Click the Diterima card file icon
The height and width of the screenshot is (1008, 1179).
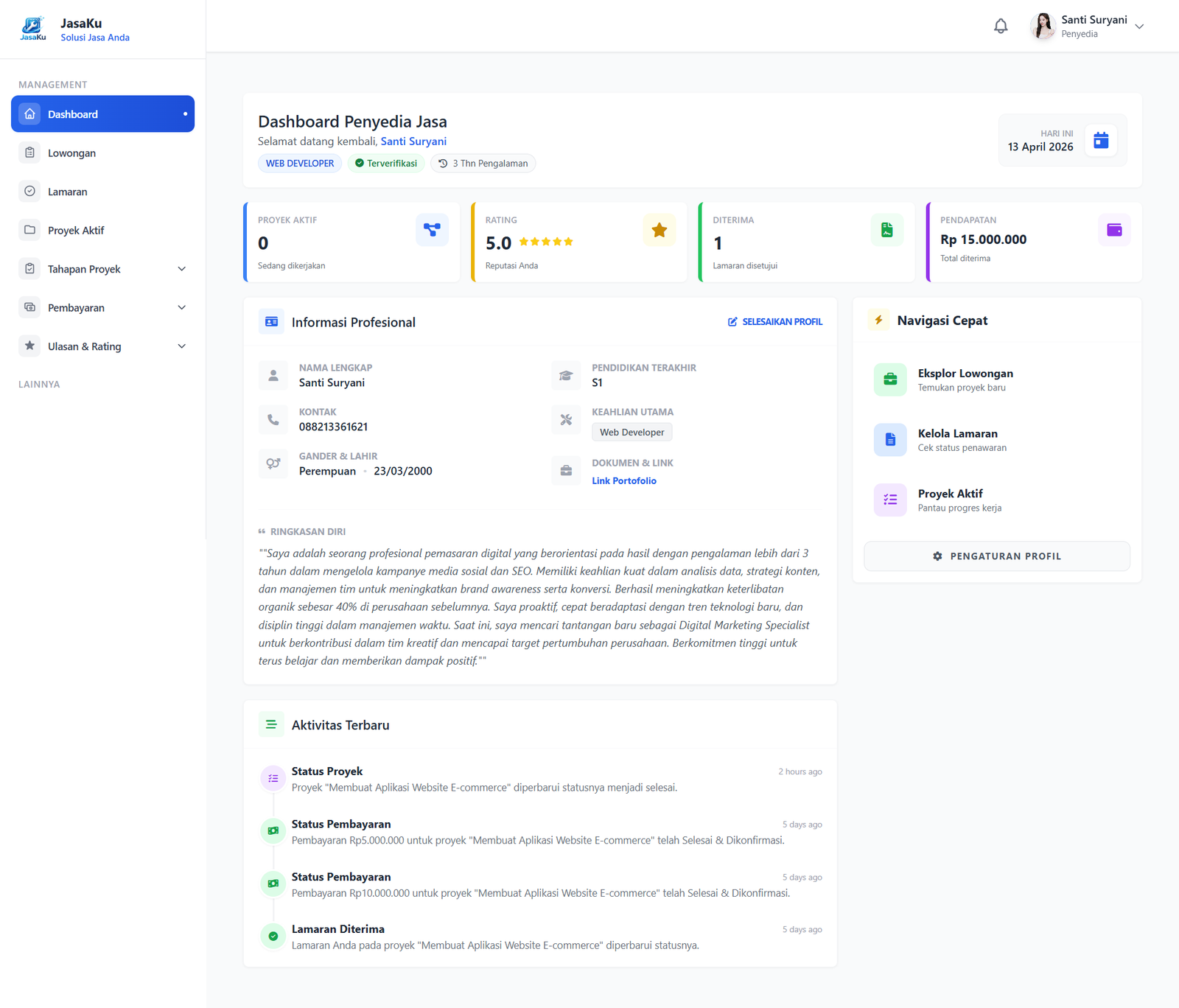tap(887, 230)
